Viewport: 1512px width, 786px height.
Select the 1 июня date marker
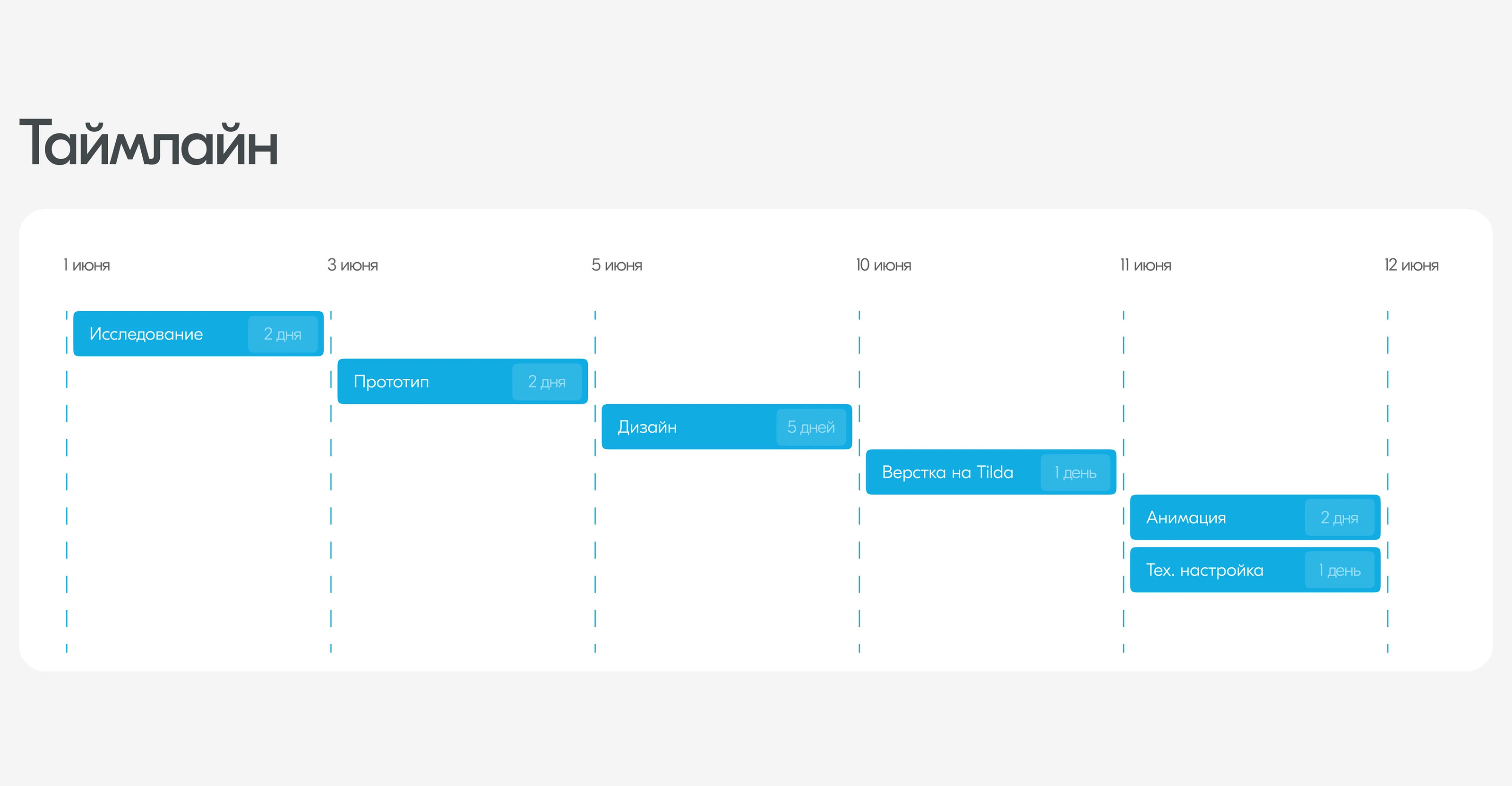(x=87, y=265)
